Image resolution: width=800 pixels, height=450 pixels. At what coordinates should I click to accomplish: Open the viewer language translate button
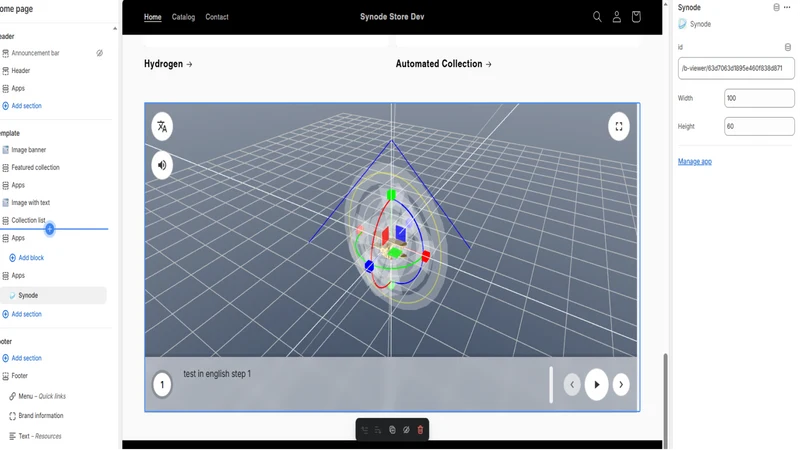[162, 127]
